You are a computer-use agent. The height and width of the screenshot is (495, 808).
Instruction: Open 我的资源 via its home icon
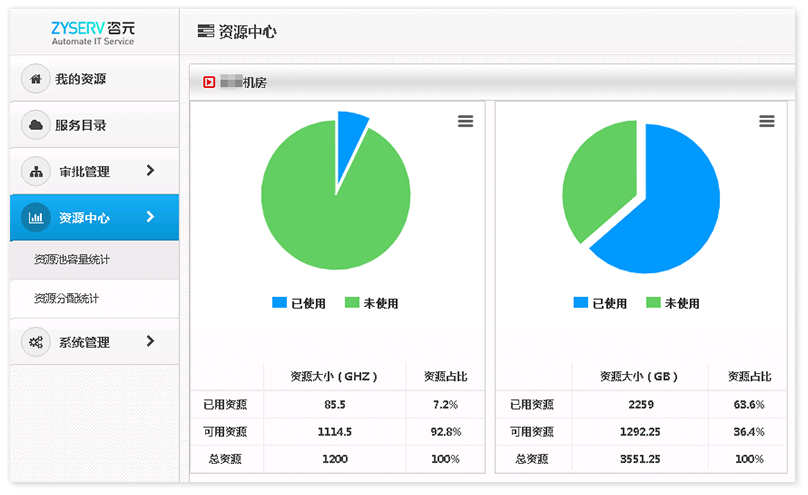point(36,79)
